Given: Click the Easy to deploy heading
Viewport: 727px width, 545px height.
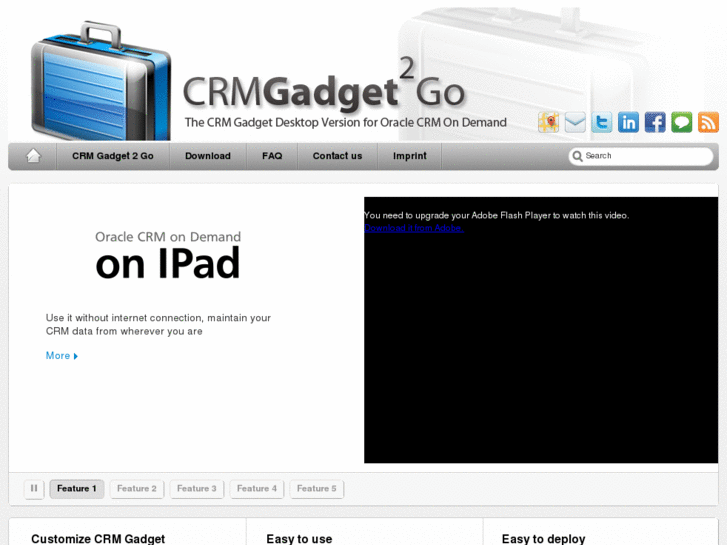Looking at the screenshot, I should click(x=543, y=539).
